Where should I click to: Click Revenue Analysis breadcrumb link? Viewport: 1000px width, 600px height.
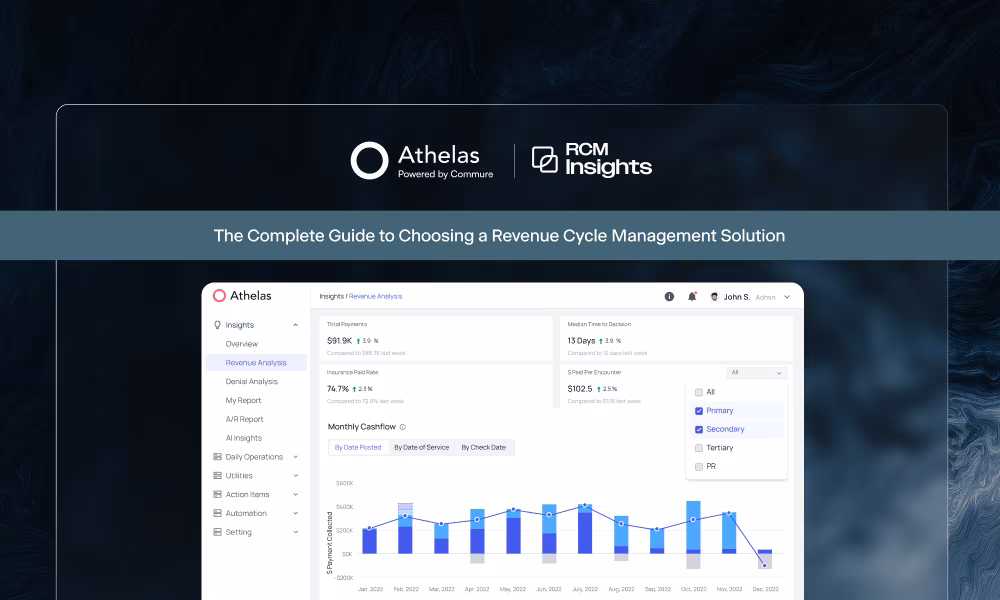(375, 296)
